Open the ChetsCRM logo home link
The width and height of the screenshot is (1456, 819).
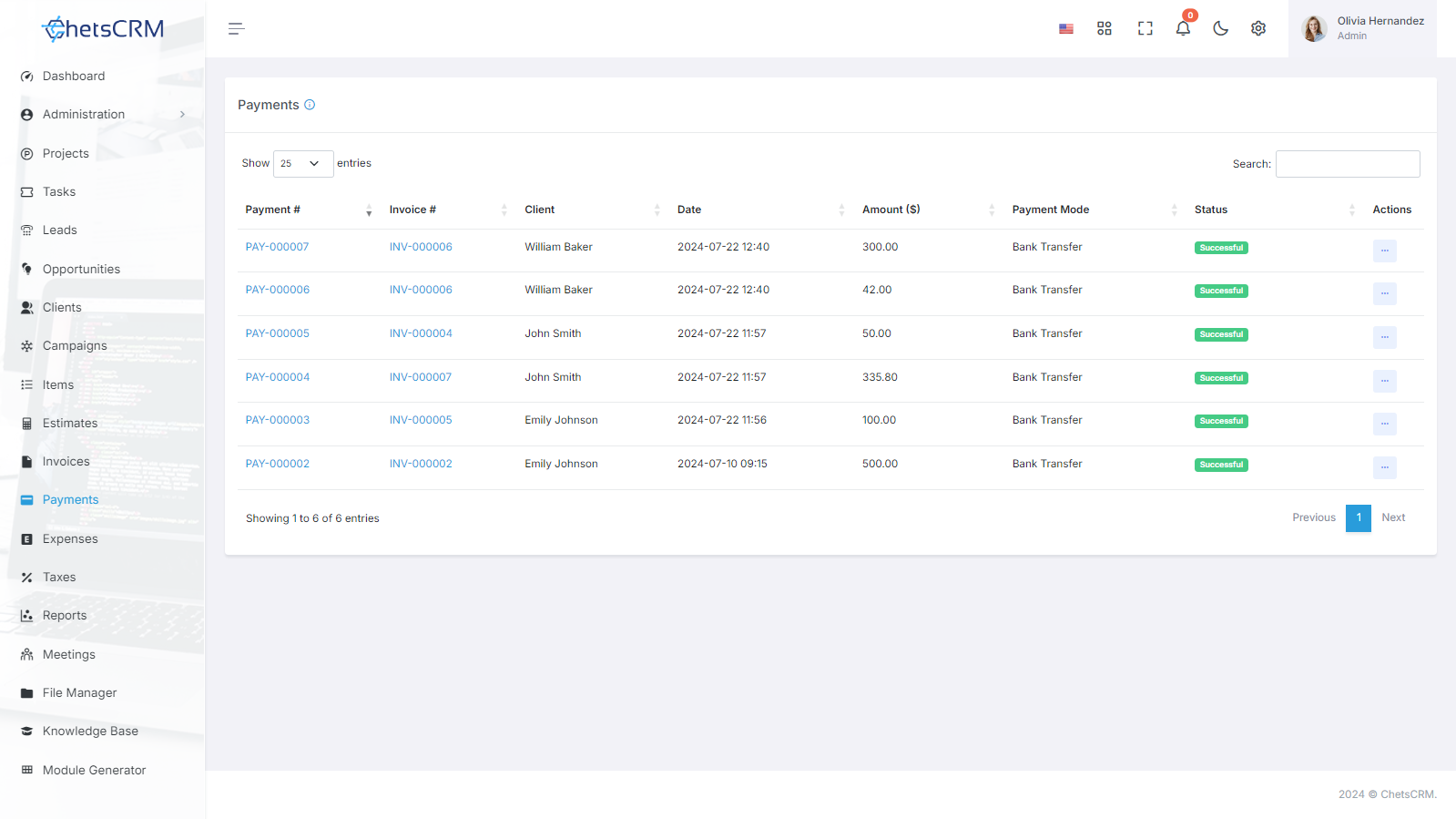pos(103,29)
